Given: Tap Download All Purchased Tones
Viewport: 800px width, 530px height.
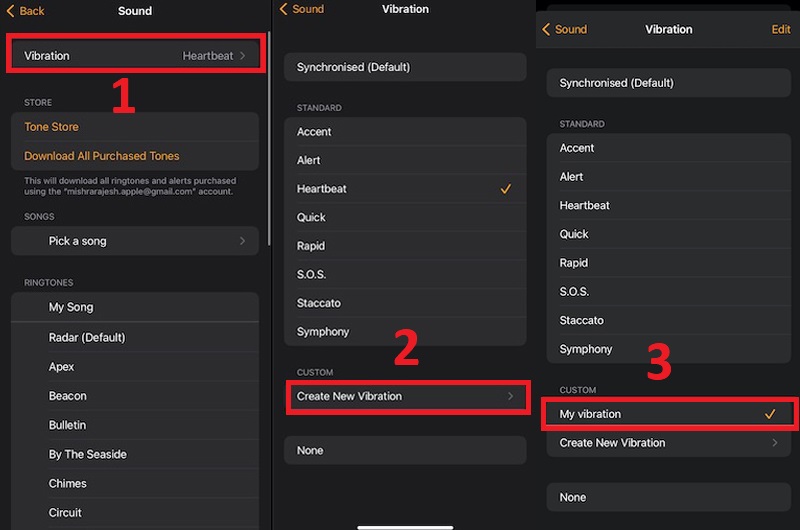Looking at the screenshot, I should [x=102, y=156].
